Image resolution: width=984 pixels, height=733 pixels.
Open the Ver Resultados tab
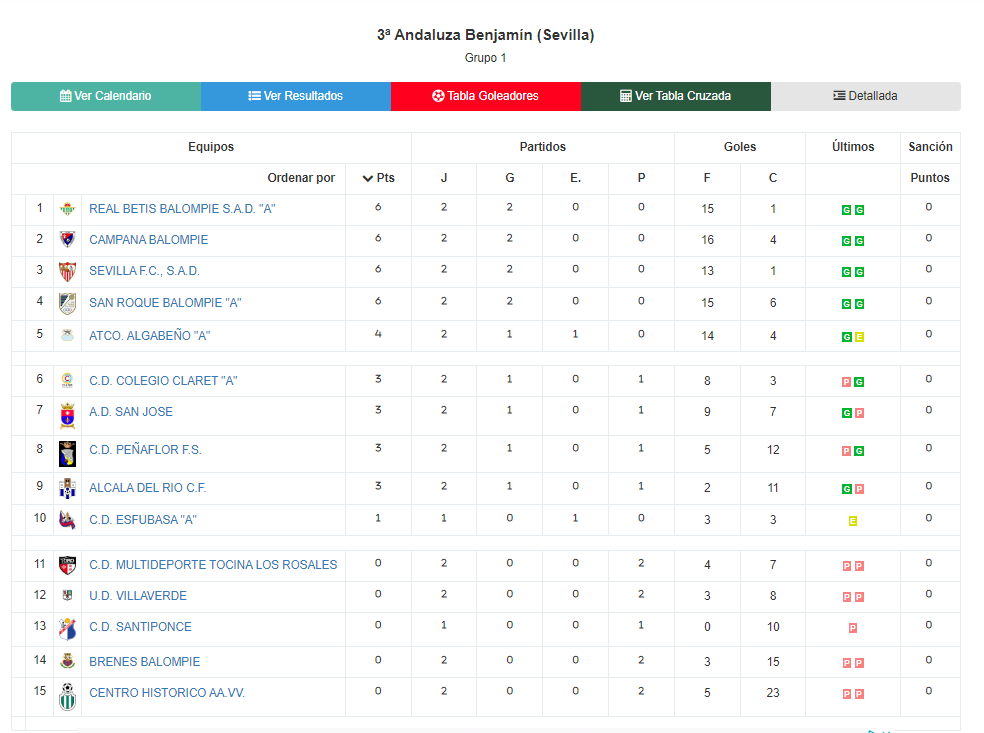coord(296,96)
